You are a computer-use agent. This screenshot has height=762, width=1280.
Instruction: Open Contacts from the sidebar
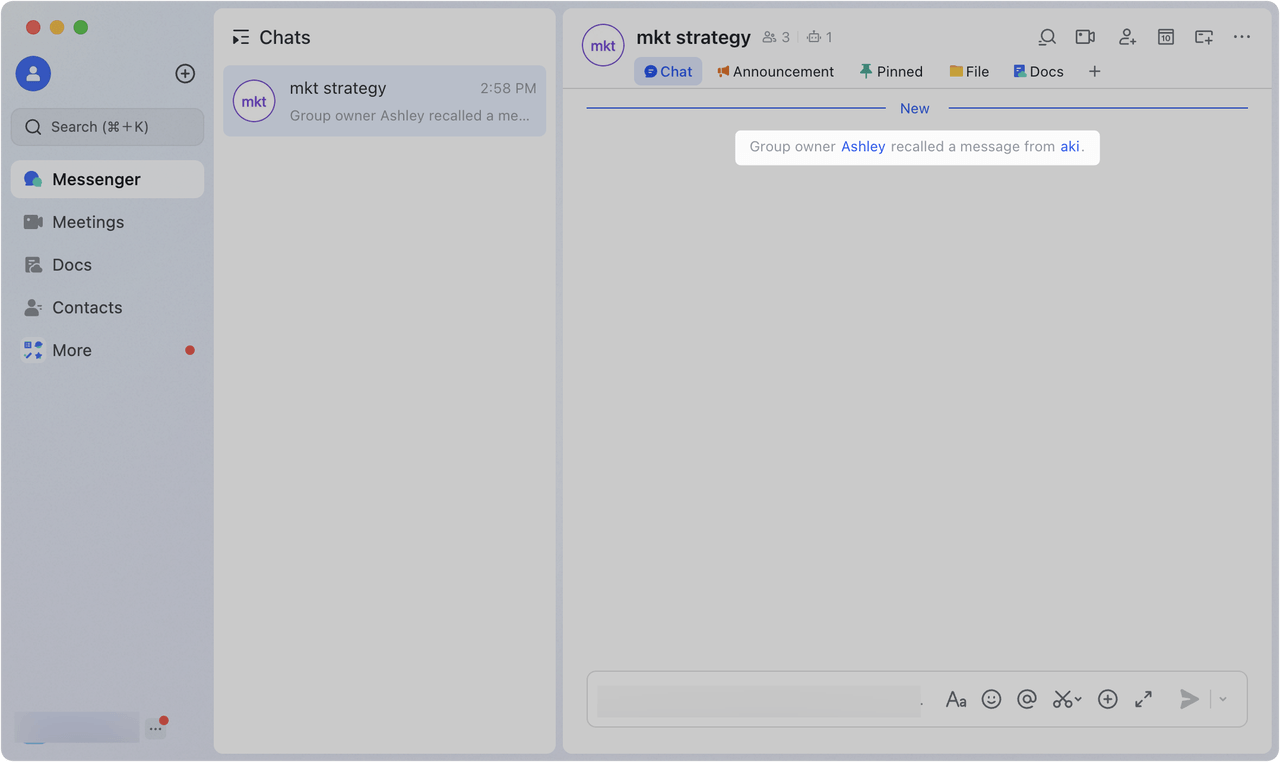tap(86, 307)
